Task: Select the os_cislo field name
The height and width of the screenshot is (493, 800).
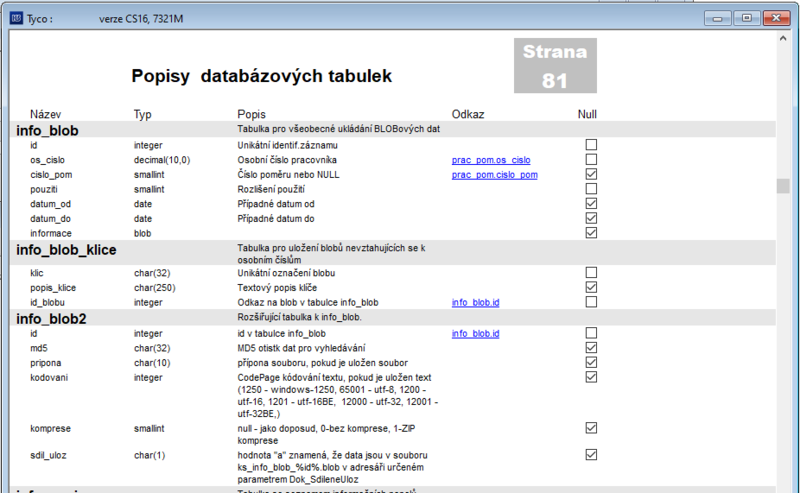Action: point(47,160)
